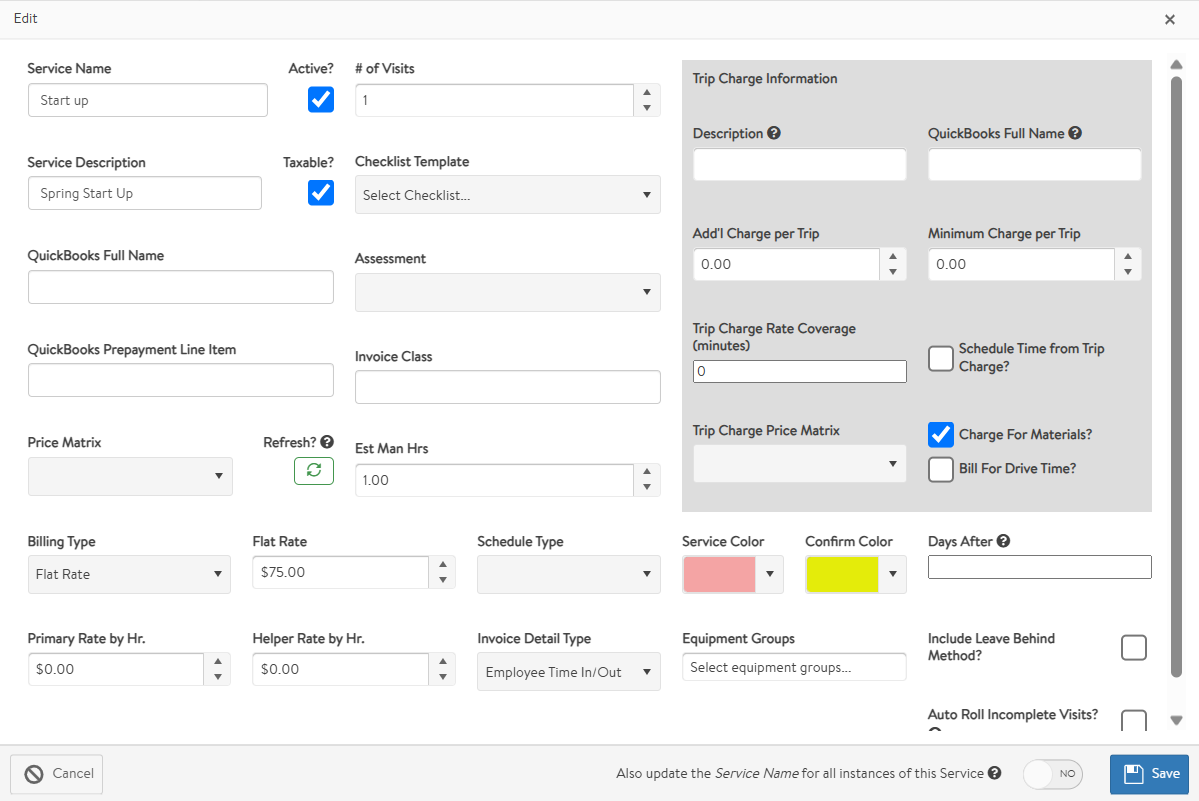The width and height of the screenshot is (1199, 801).
Task: Increase the number of visits with up arrow
Action: (x=647, y=92)
